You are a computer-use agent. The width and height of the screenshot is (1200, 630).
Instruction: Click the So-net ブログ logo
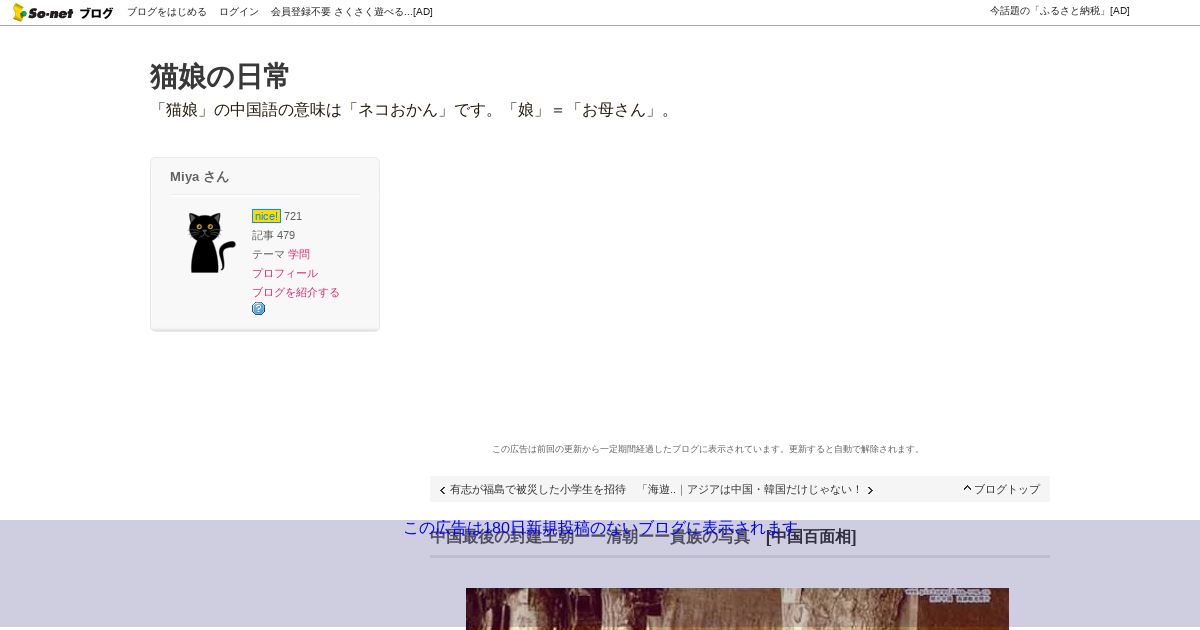63,12
